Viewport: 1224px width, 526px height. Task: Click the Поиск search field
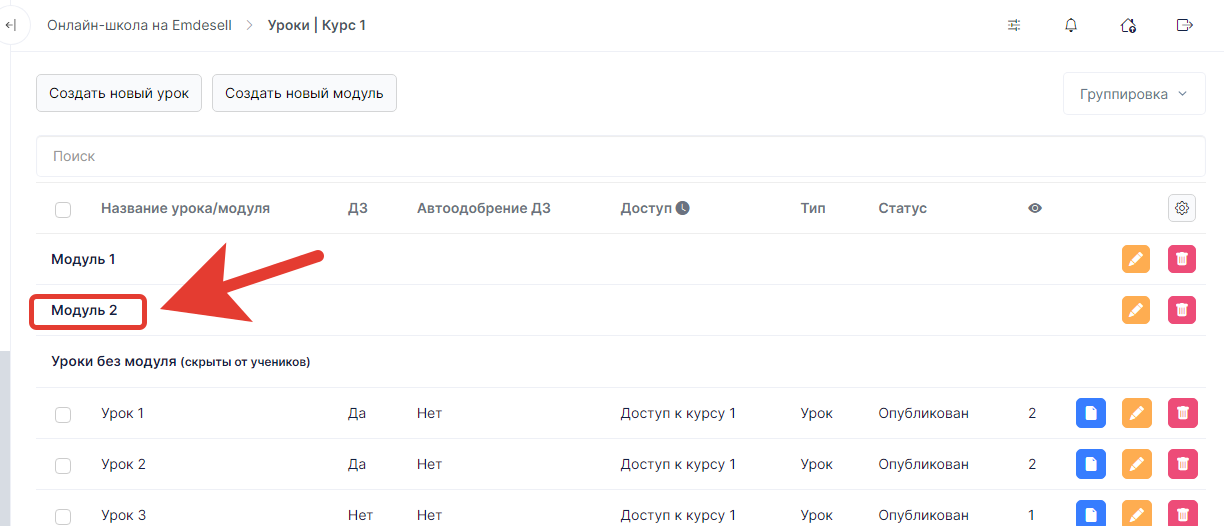(621, 156)
